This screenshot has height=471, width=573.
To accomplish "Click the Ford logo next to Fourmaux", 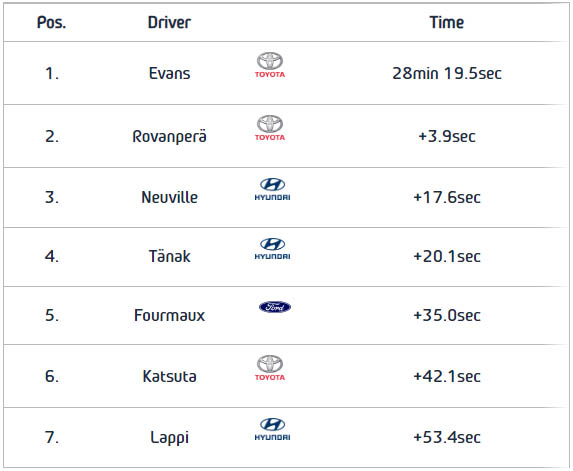I will pos(275,307).
